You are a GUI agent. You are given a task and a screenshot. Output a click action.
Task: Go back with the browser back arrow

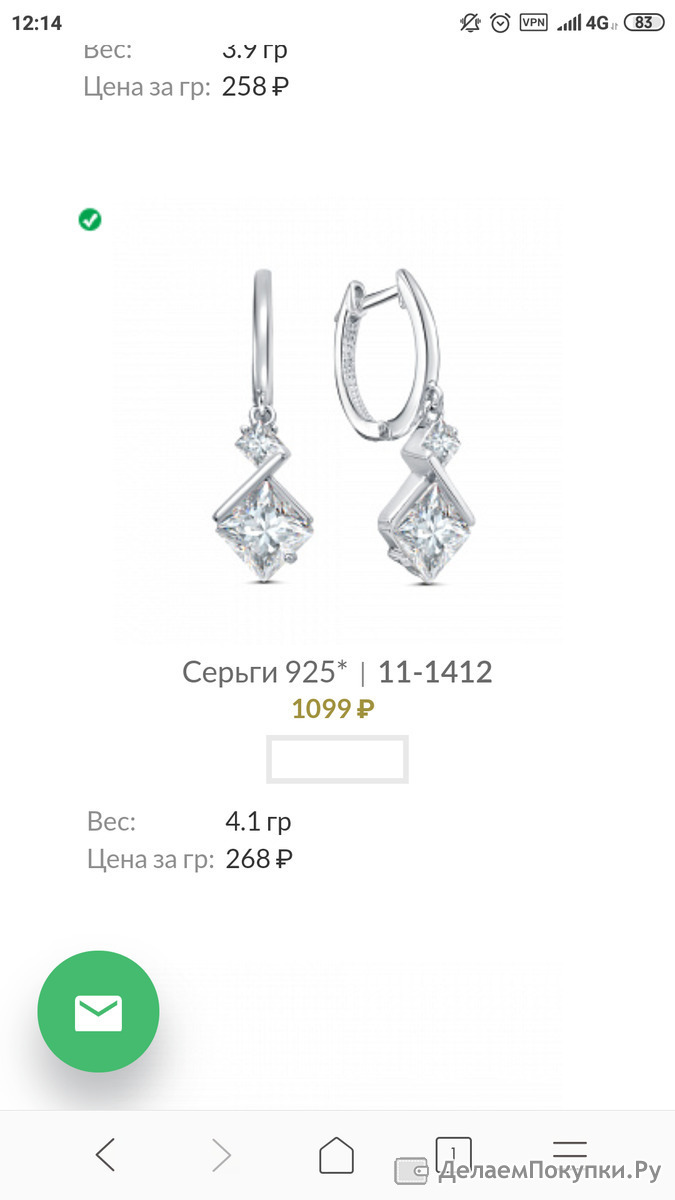[106, 1156]
